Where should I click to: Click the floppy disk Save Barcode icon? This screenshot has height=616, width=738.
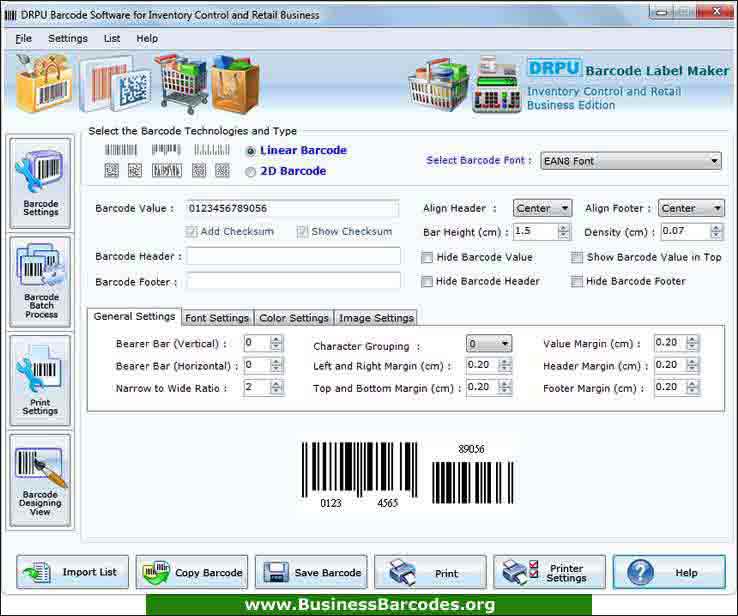pos(276,572)
